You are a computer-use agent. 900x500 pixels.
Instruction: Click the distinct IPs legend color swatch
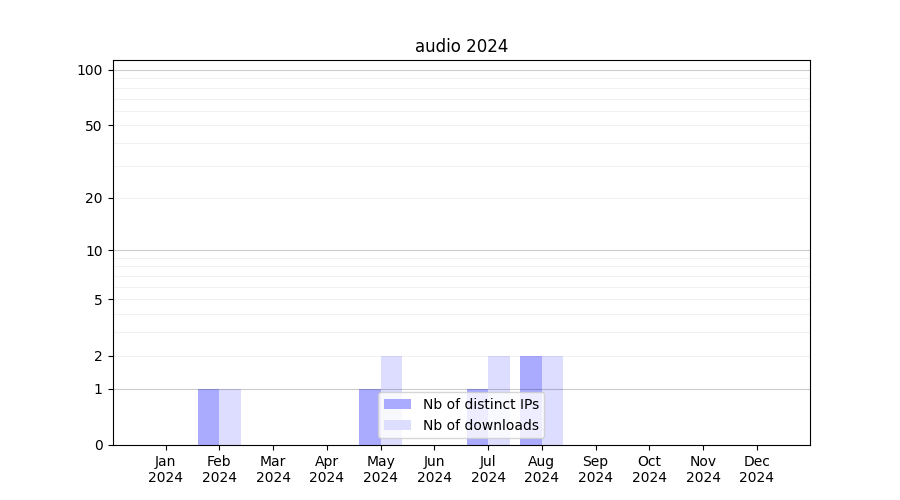(x=397, y=404)
